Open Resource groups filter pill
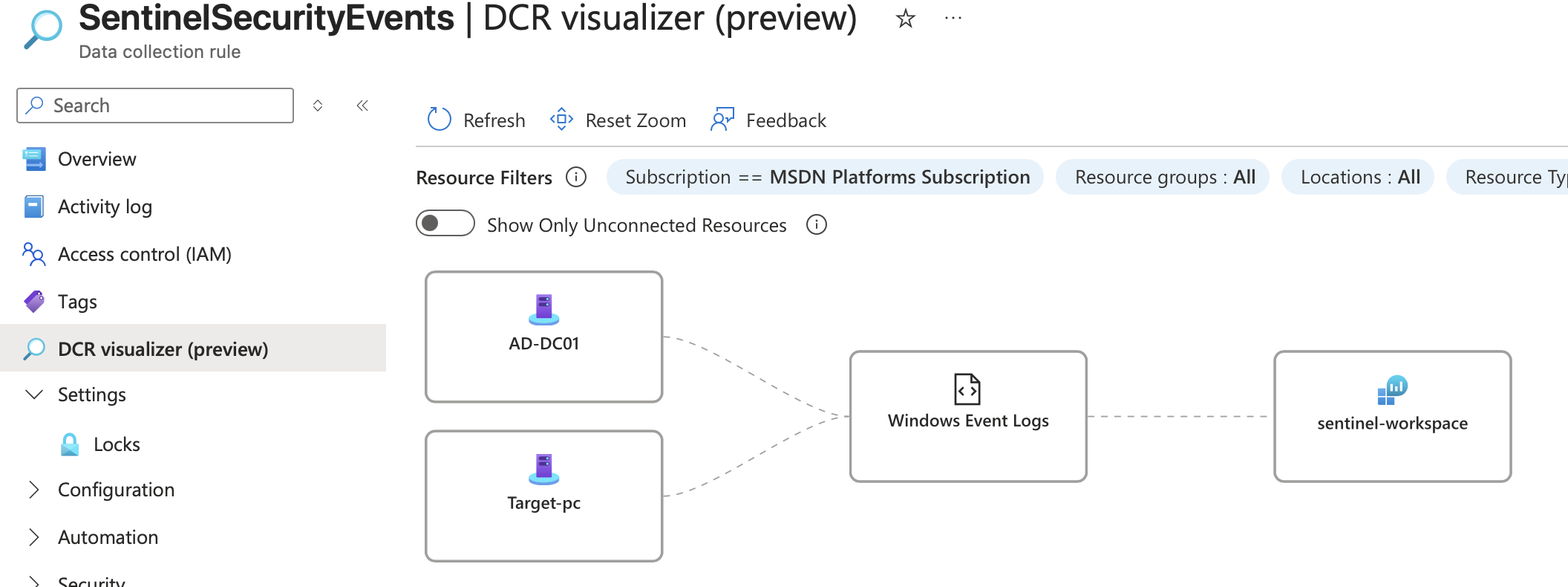The height and width of the screenshot is (587, 1568). pyautogui.click(x=1163, y=177)
